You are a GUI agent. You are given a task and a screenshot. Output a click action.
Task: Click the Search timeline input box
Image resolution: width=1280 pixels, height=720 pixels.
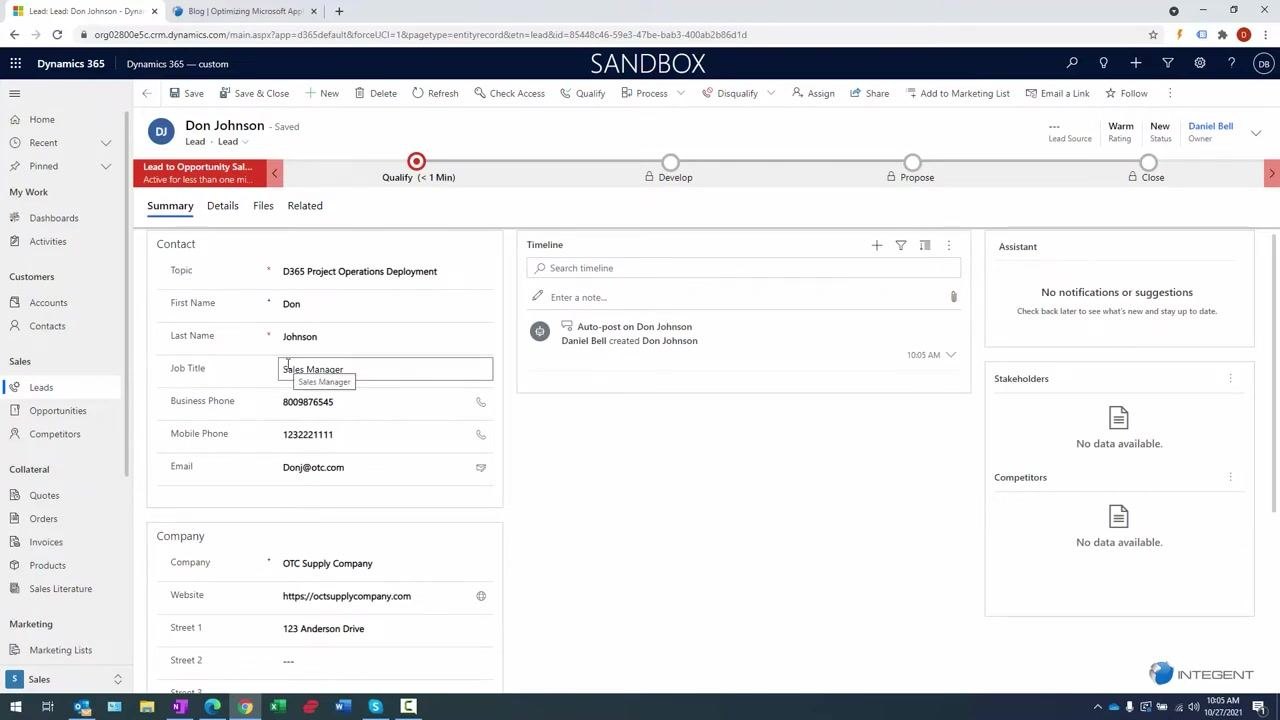744,268
